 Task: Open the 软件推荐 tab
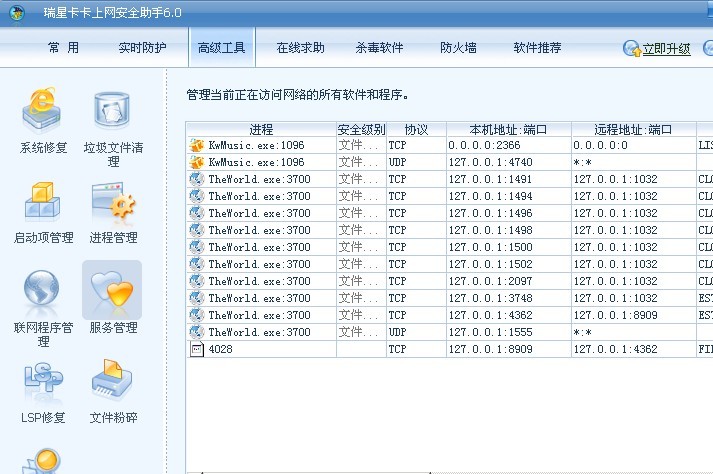[537, 47]
